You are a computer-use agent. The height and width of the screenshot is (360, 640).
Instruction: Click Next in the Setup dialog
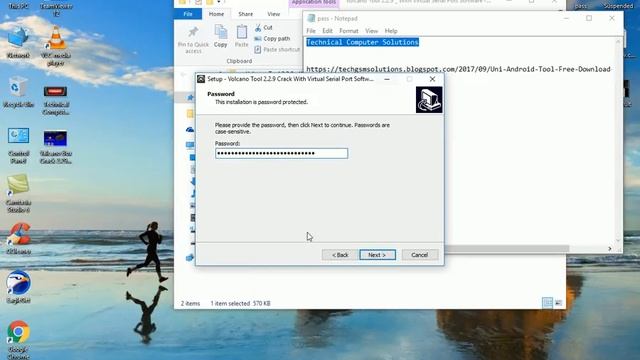pyautogui.click(x=377, y=255)
